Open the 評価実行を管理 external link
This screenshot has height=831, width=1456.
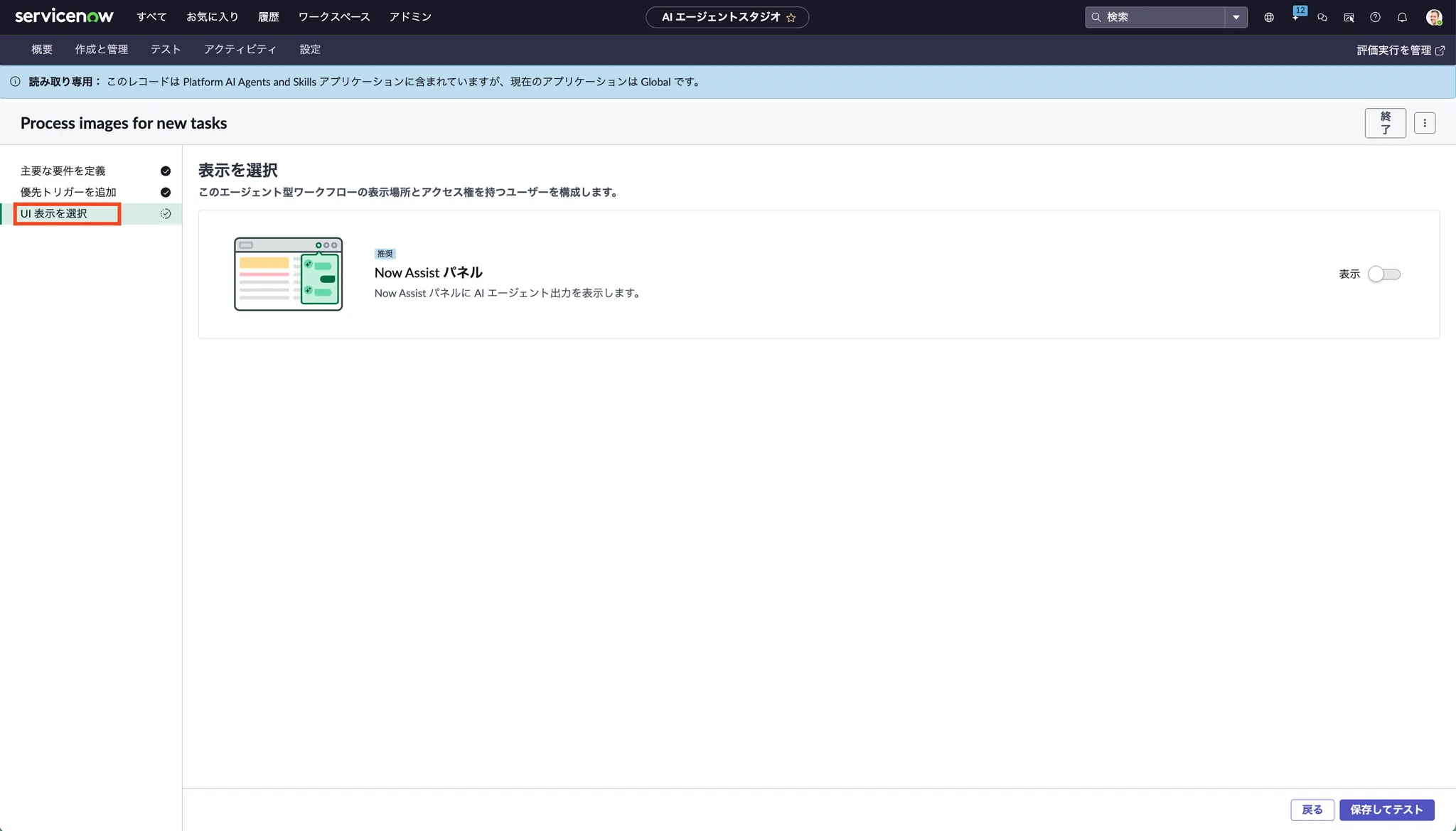[1400, 50]
